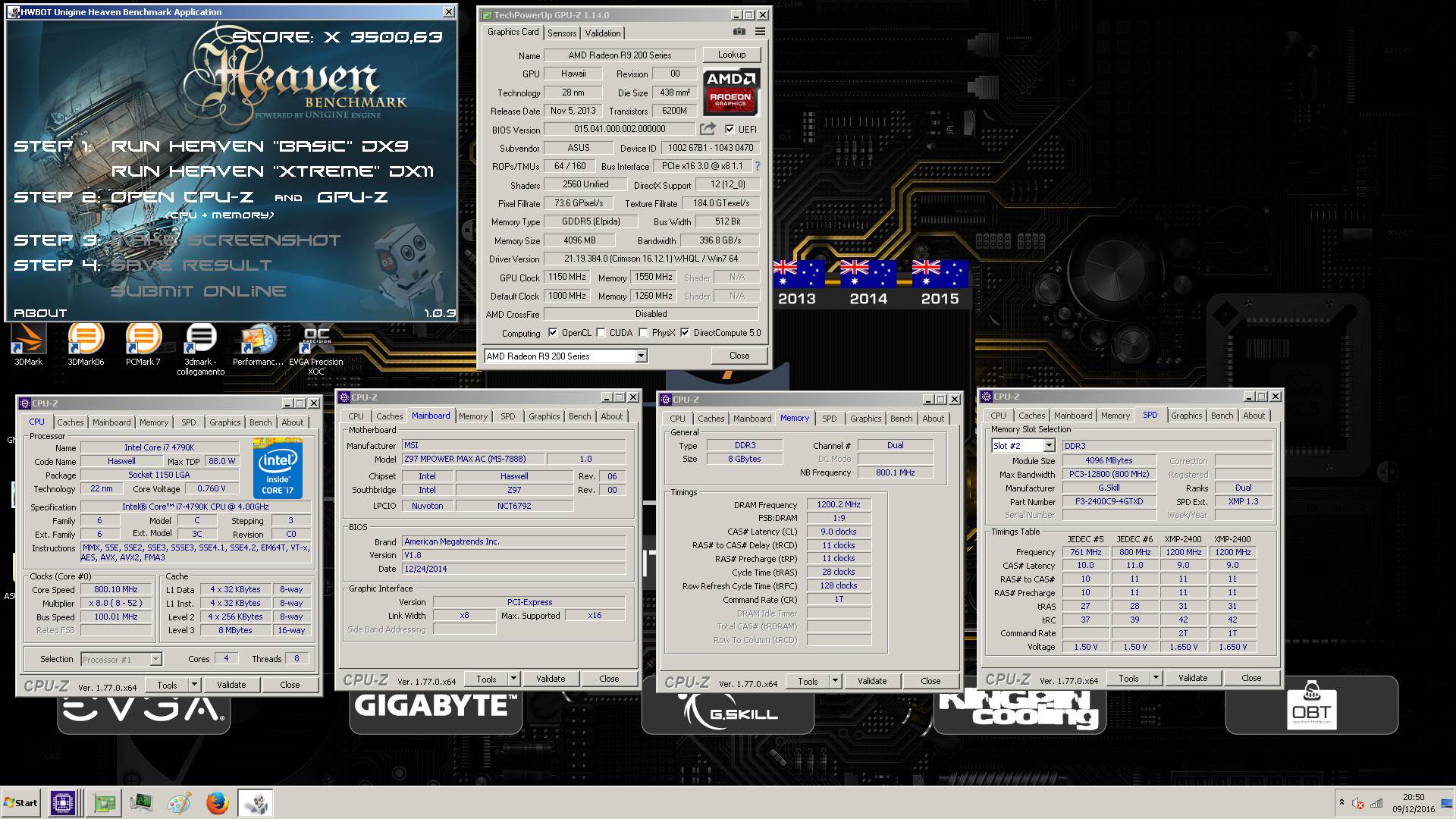The width and height of the screenshot is (1456, 819).
Task: Click the DRAM Frequency value 1200.2 MHz
Action: coord(839,505)
